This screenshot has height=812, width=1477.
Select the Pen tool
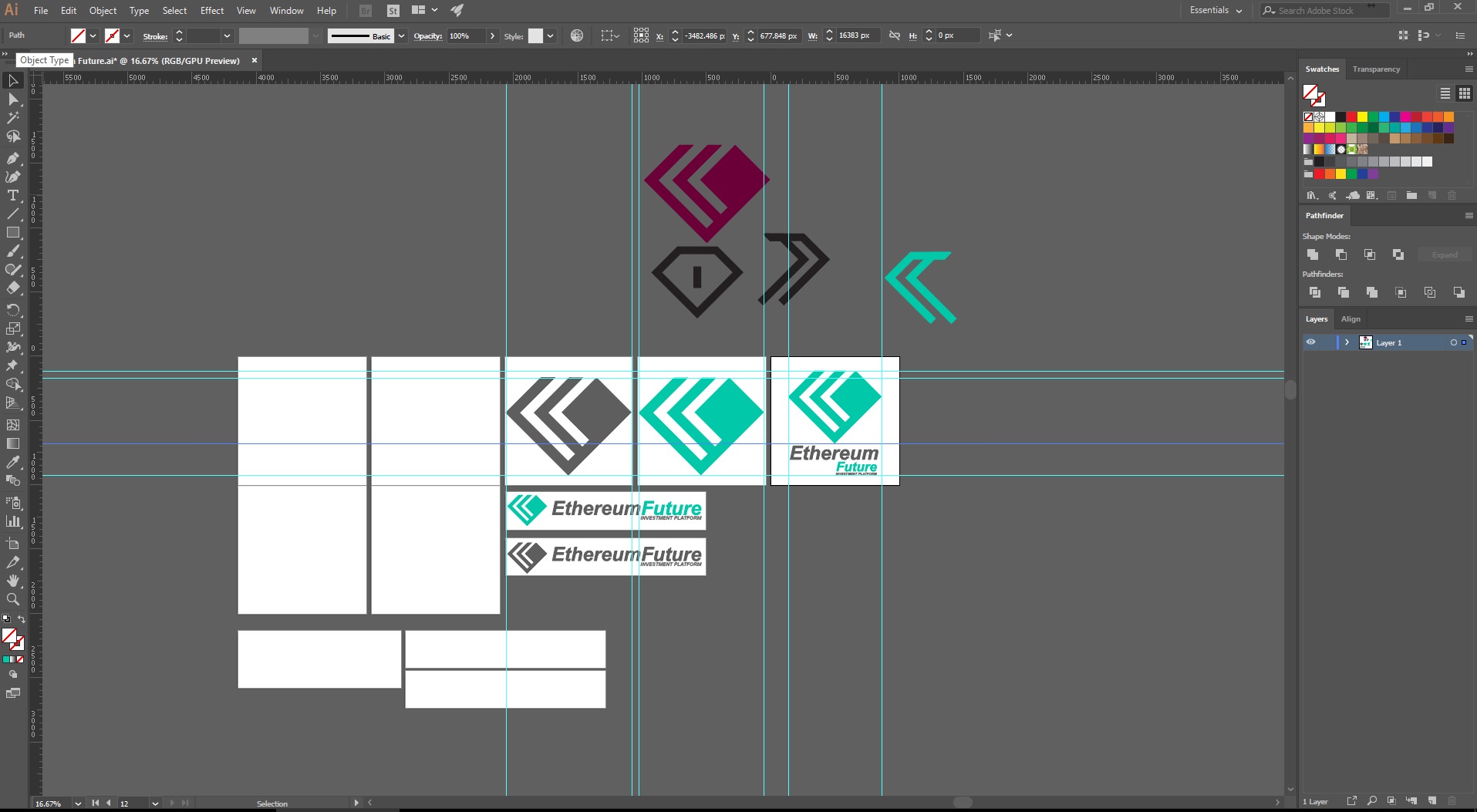coord(13,158)
